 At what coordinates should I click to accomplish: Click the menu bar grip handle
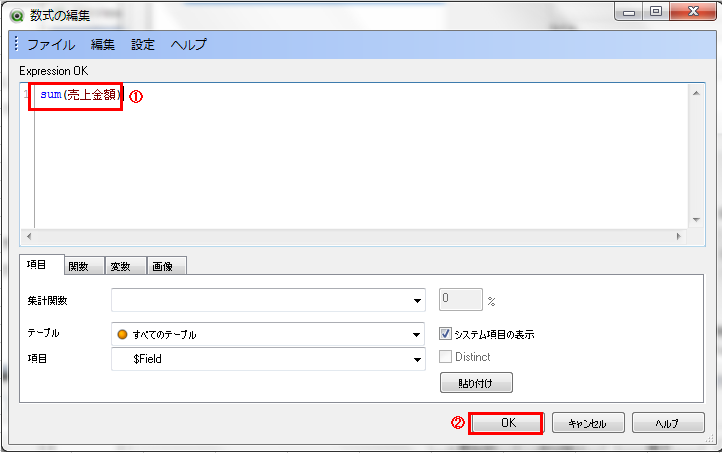[16, 44]
